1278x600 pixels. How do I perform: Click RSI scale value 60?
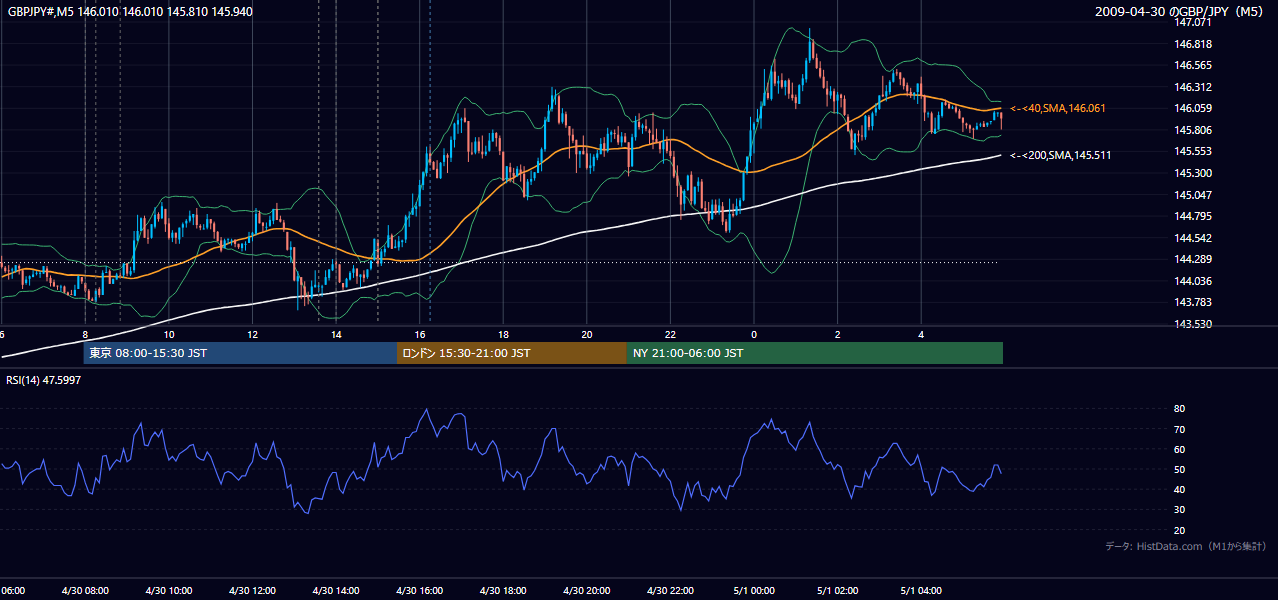pos(1179,449)
